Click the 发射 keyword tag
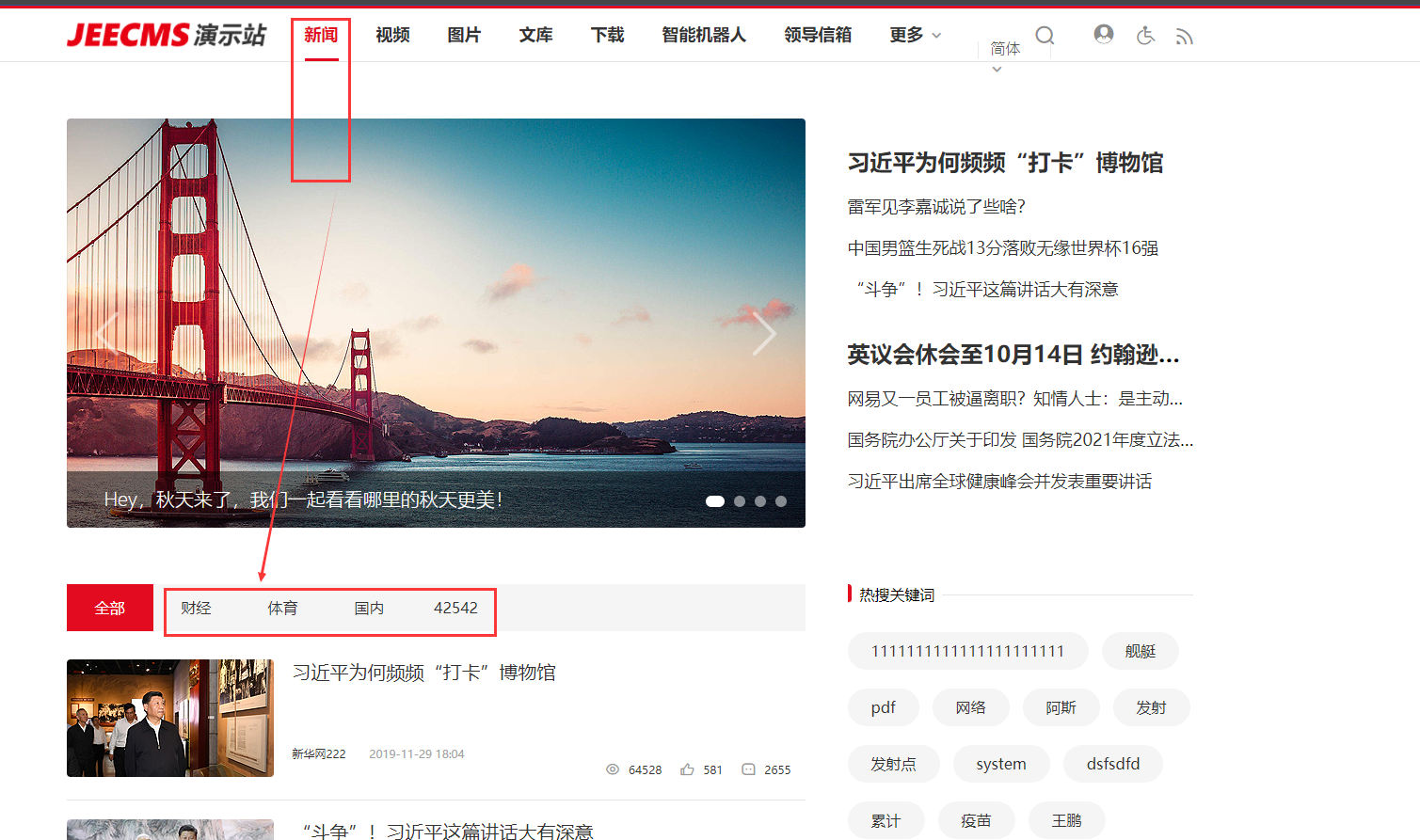Image resolution: width=1420 pixels, height=840 pixels. (x=1152, y=707)
